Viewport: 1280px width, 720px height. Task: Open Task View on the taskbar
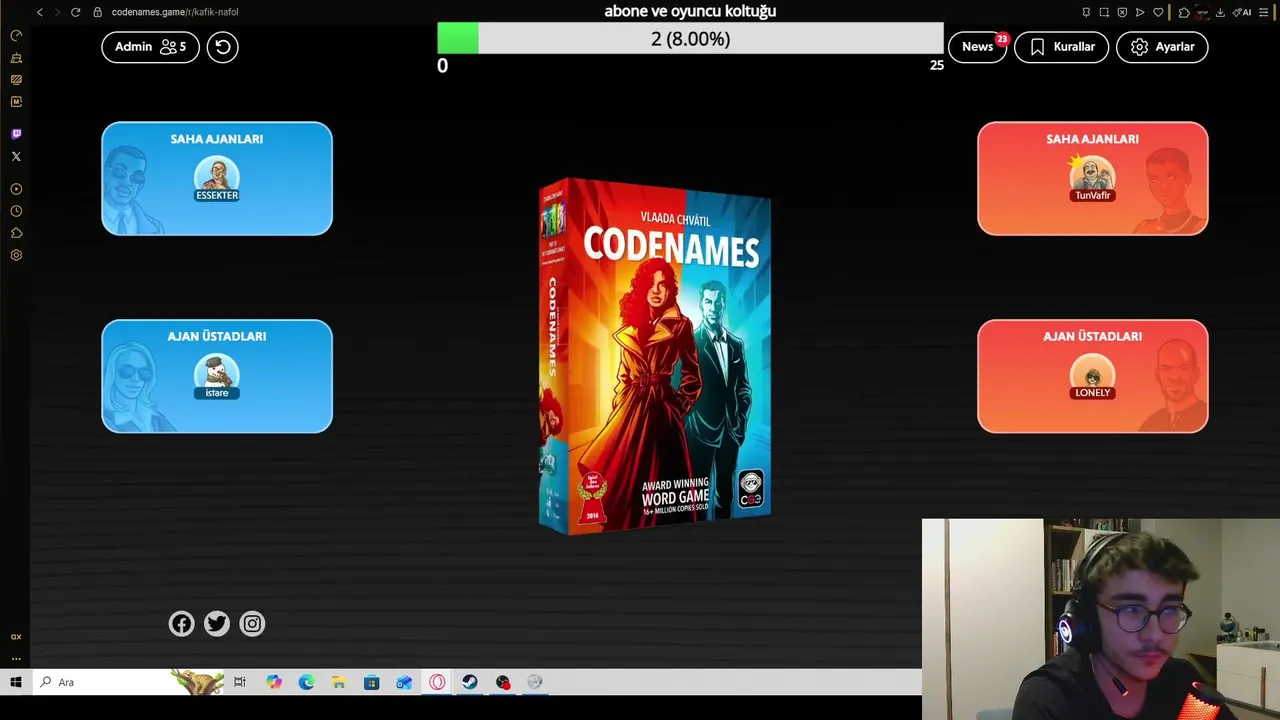(240, 682)
